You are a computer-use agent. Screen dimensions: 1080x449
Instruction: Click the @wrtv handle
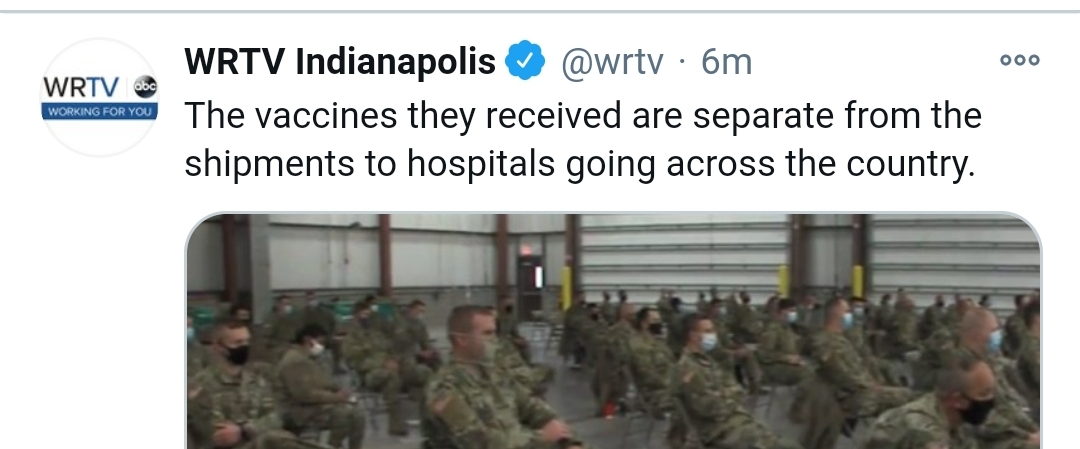[612, 63]
